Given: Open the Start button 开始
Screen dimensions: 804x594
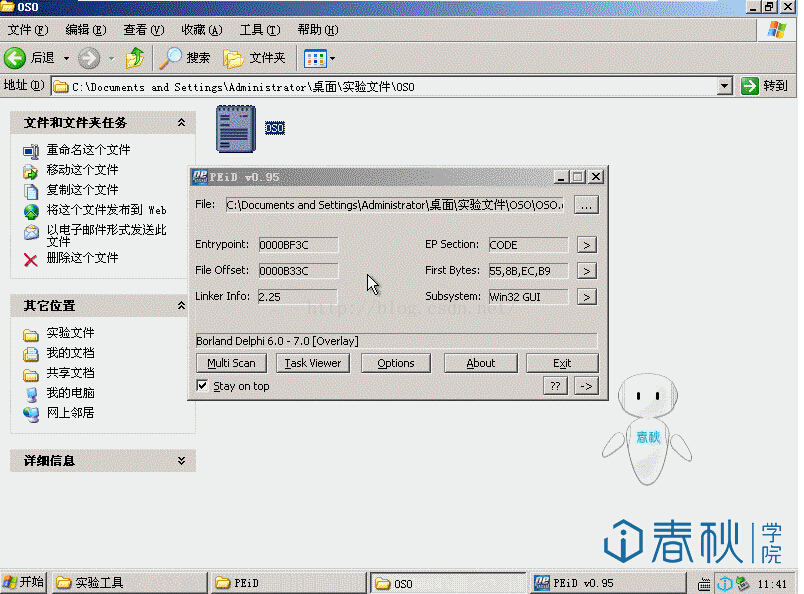Looking at the screenshot, I should point(24,583).
